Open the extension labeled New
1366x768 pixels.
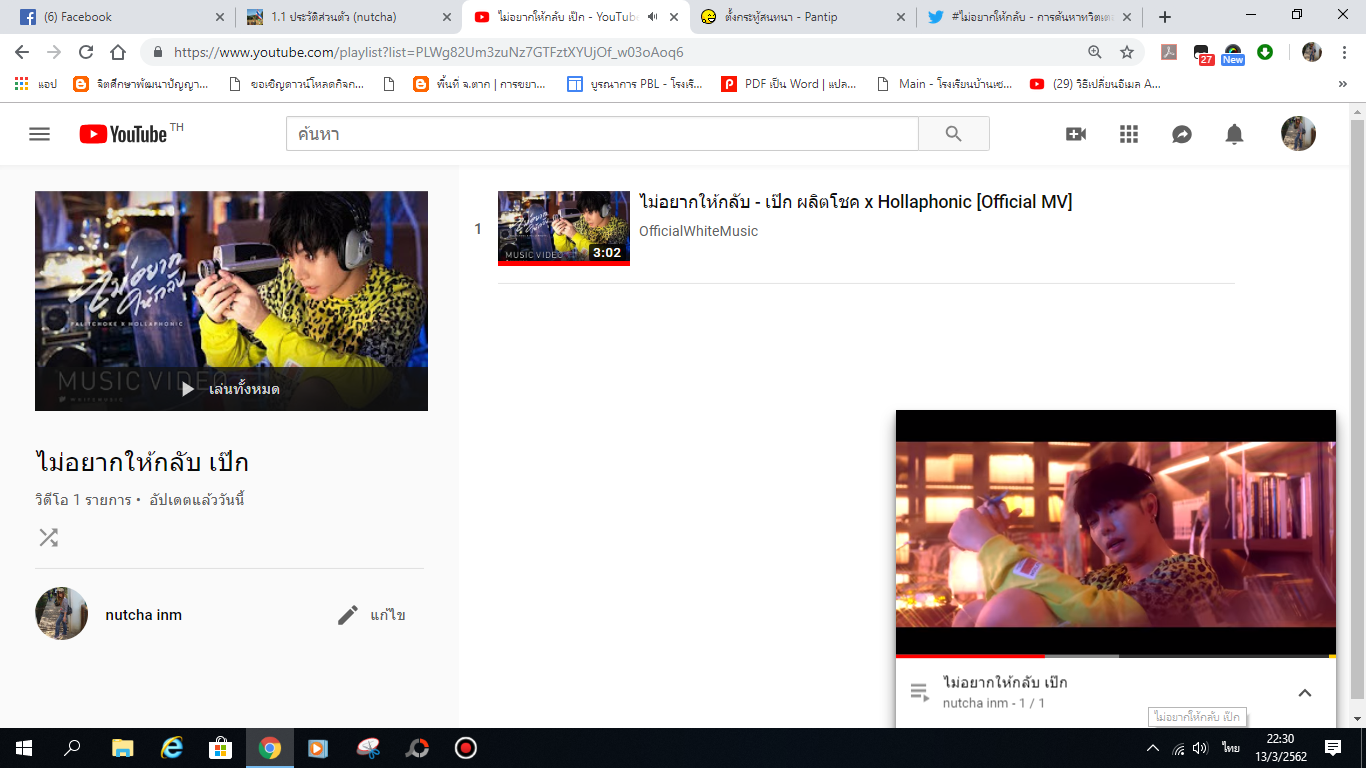[x=1233, y=54]
